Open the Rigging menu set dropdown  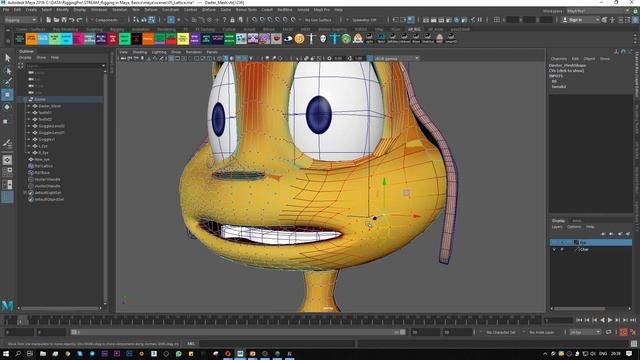(x=21, y=20)
